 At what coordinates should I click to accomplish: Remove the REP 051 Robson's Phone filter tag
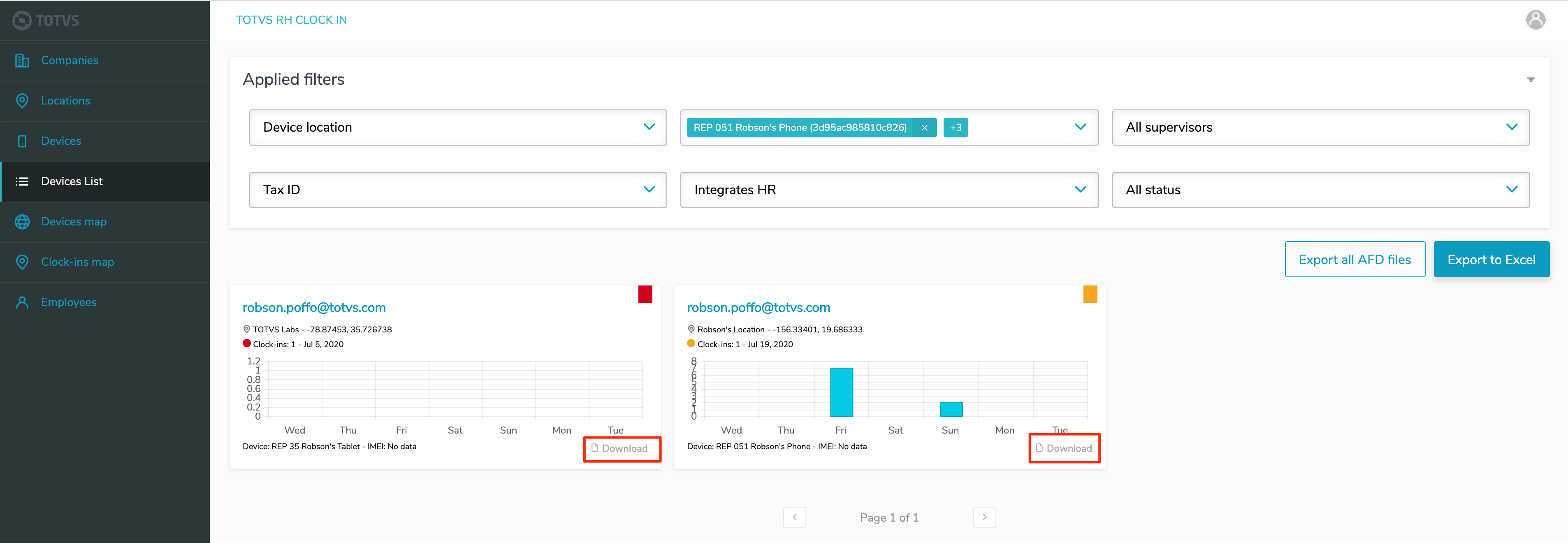(924, 127)
